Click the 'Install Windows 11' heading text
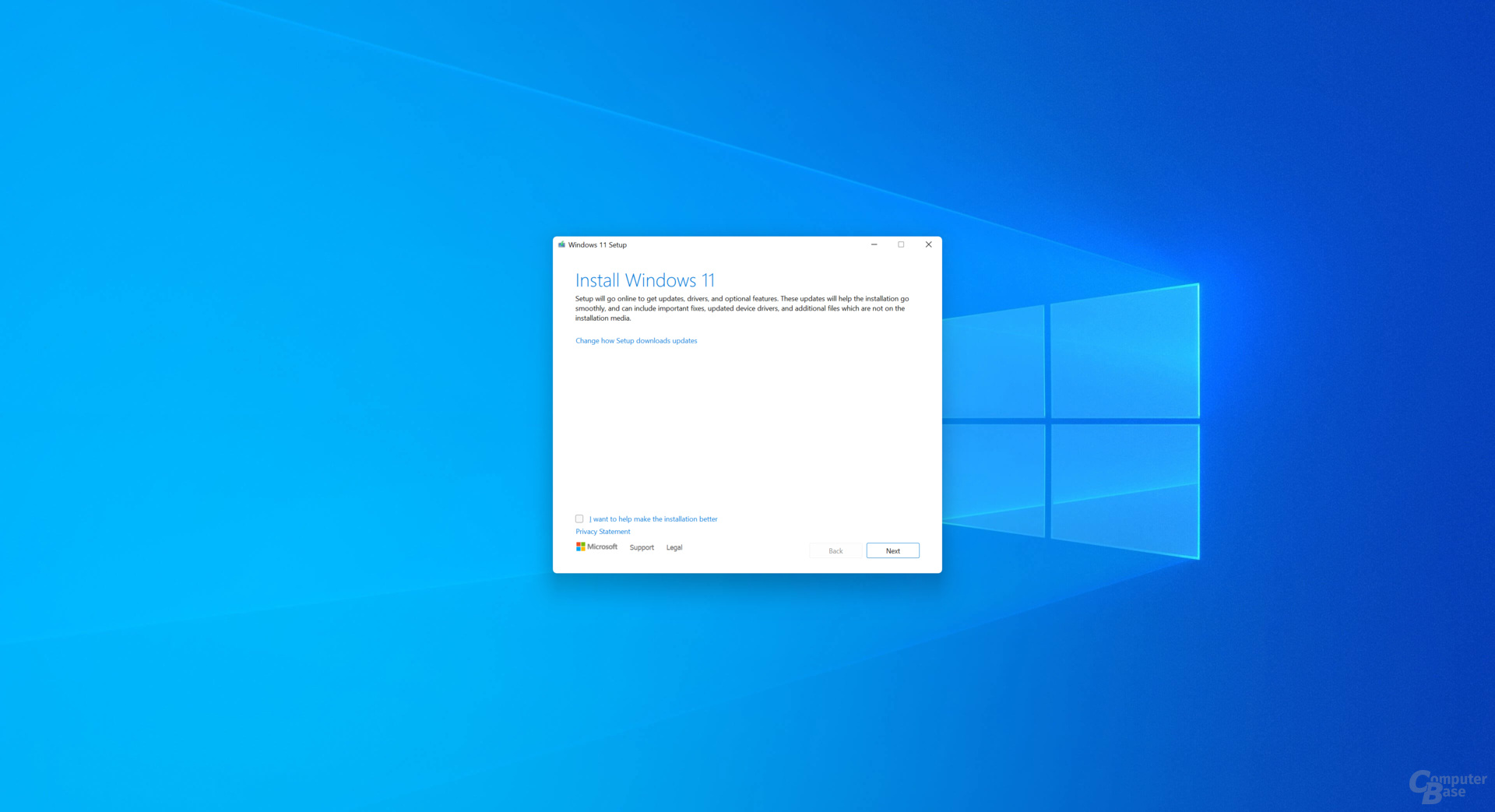Image resolution: width=1495 pixels, height=812 pixels. (645, 280)
